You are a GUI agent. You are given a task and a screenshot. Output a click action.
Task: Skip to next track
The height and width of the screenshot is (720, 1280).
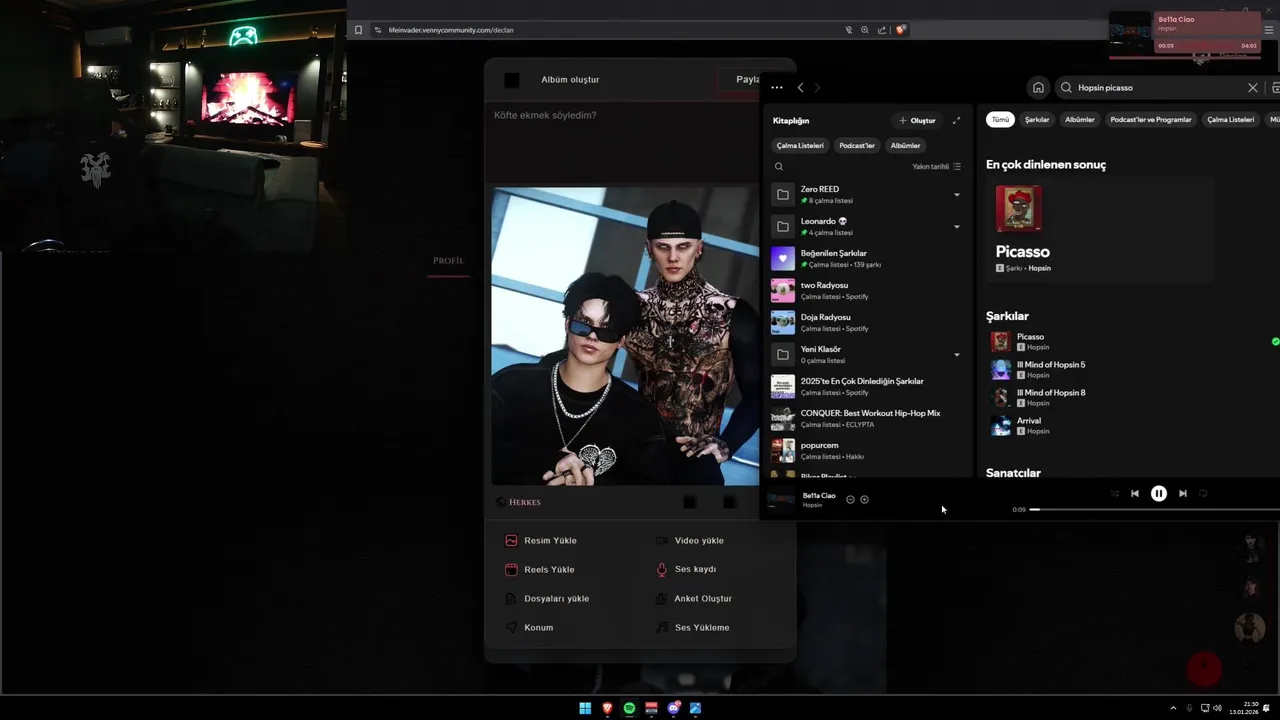point(1183,493)
